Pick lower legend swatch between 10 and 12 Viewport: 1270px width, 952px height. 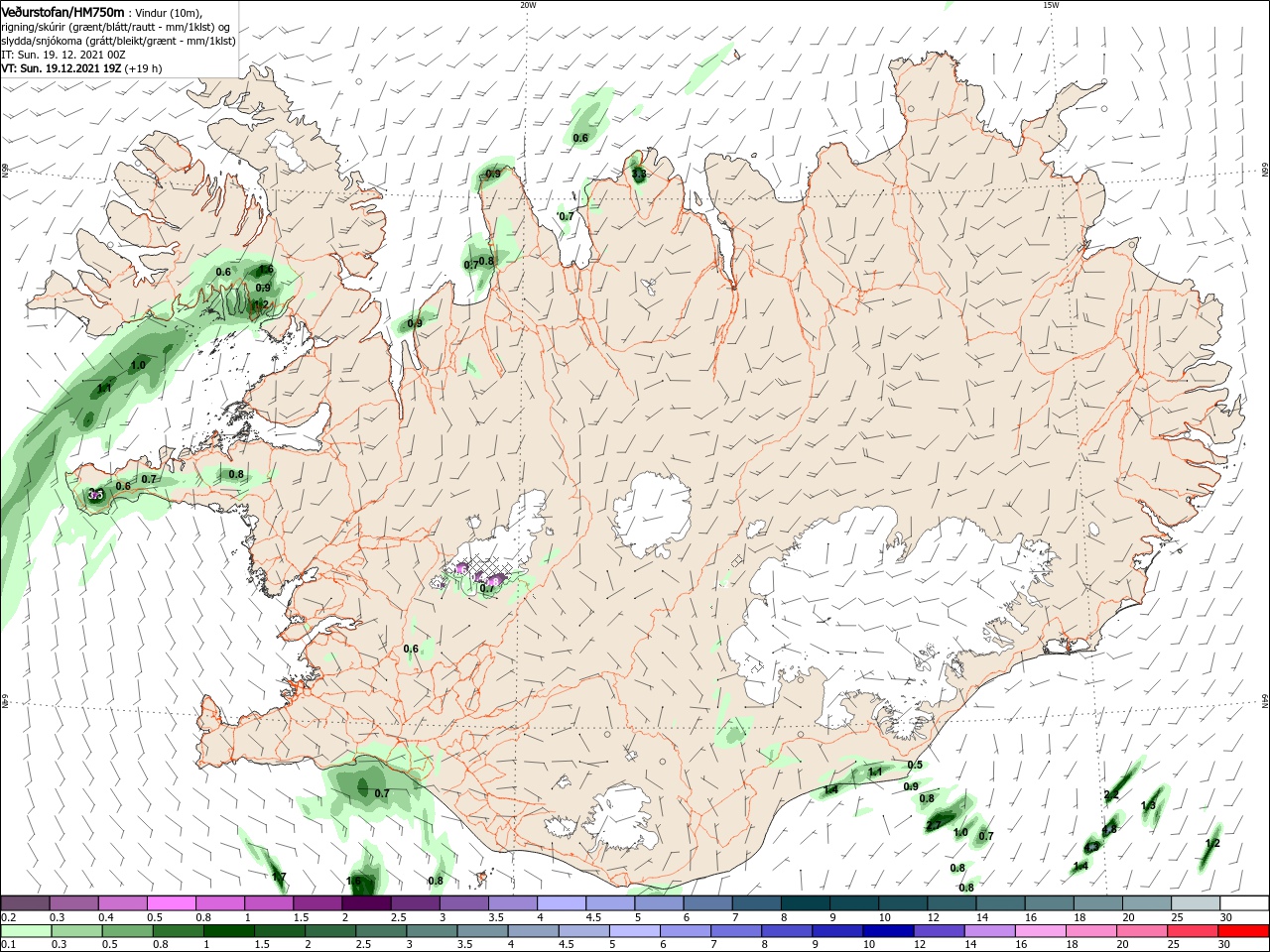tap(888, 930)
